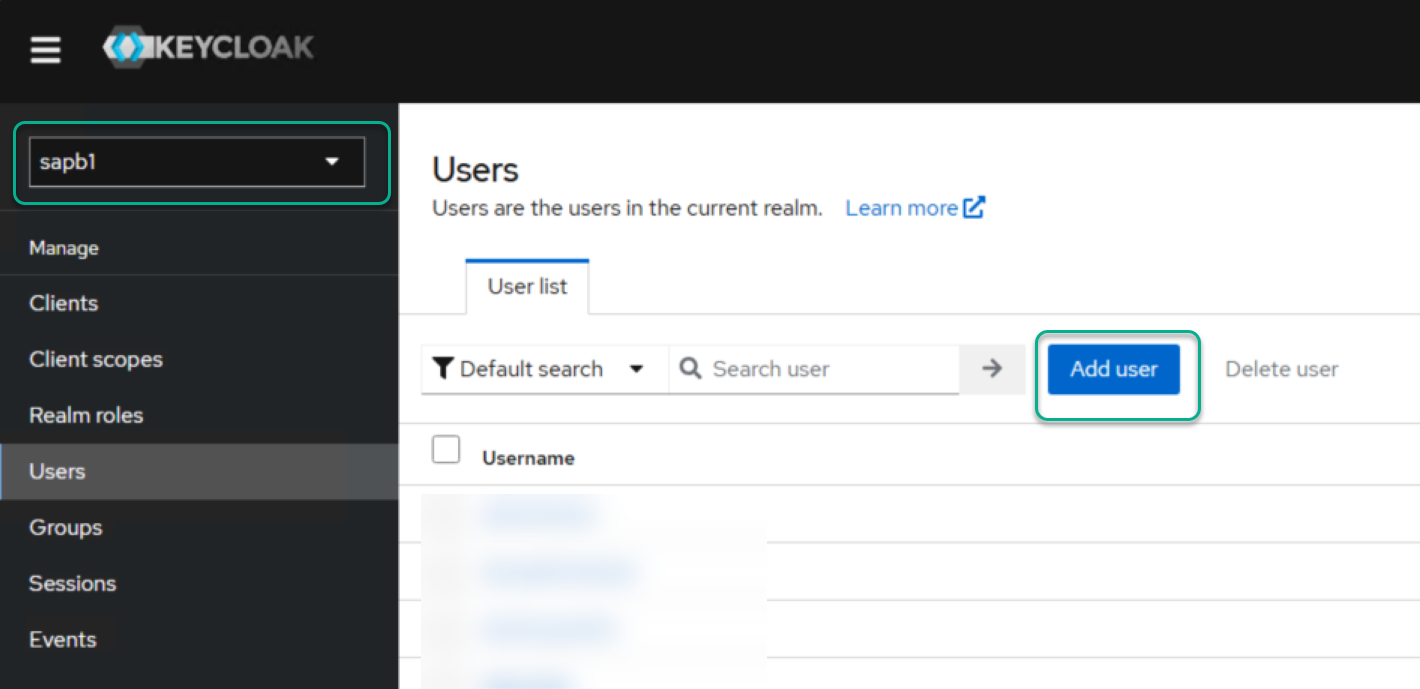Click Delete user
Image resolution: width=1420 pixels, height=689 pixels.
(x=1281, y=368)
